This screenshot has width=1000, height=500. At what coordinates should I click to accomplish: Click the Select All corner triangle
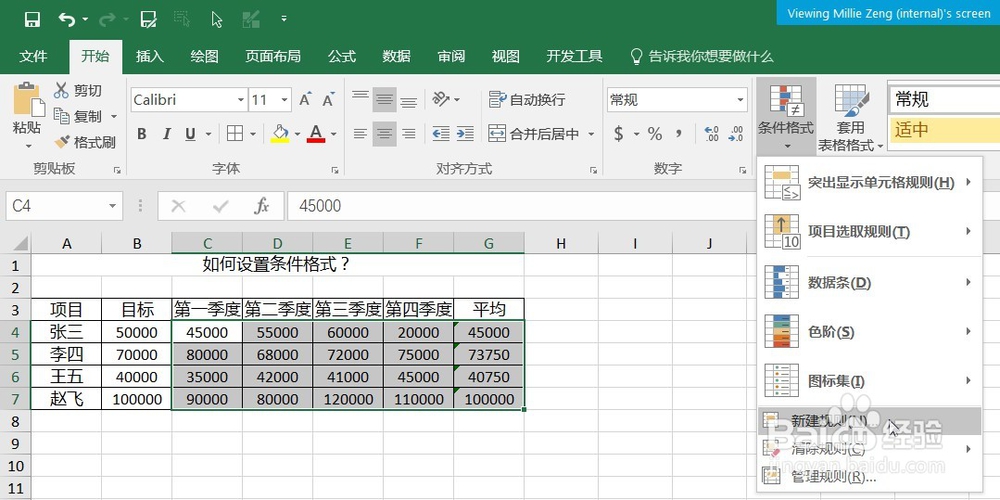coord(19,242)
